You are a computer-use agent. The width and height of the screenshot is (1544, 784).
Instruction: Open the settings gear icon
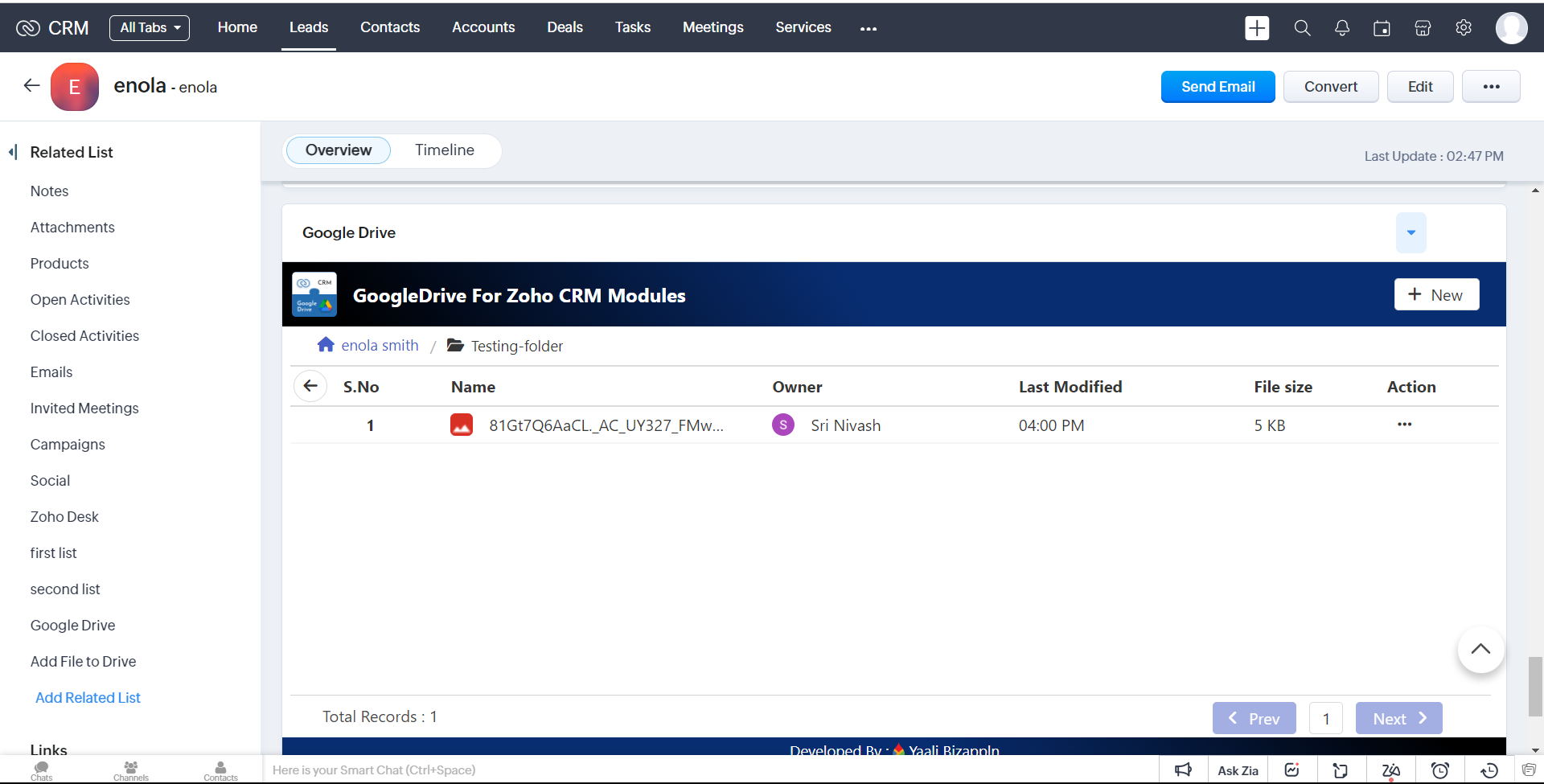(1464, 28)
